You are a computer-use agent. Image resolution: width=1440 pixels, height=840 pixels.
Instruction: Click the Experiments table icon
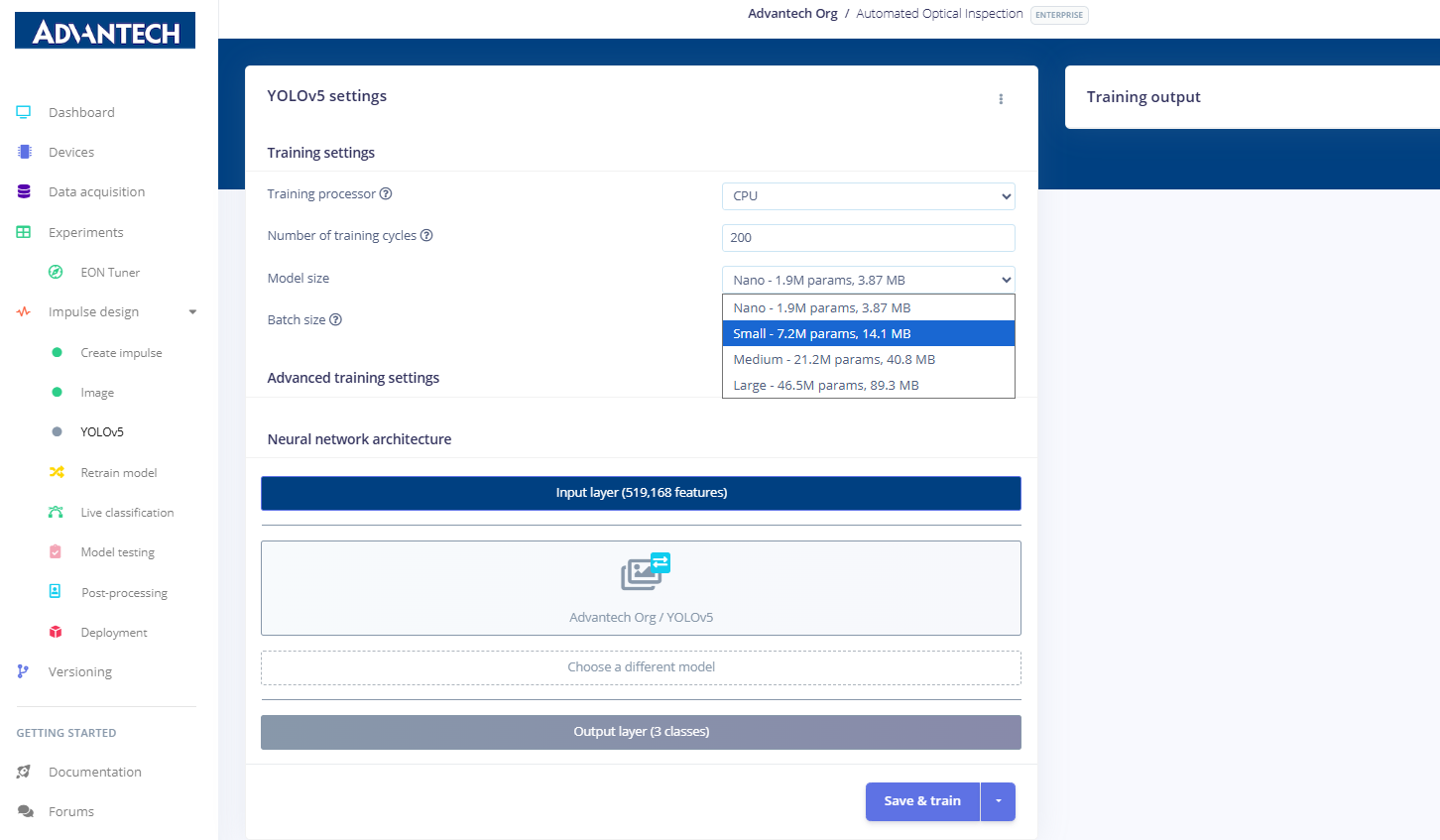coord(24,232)
